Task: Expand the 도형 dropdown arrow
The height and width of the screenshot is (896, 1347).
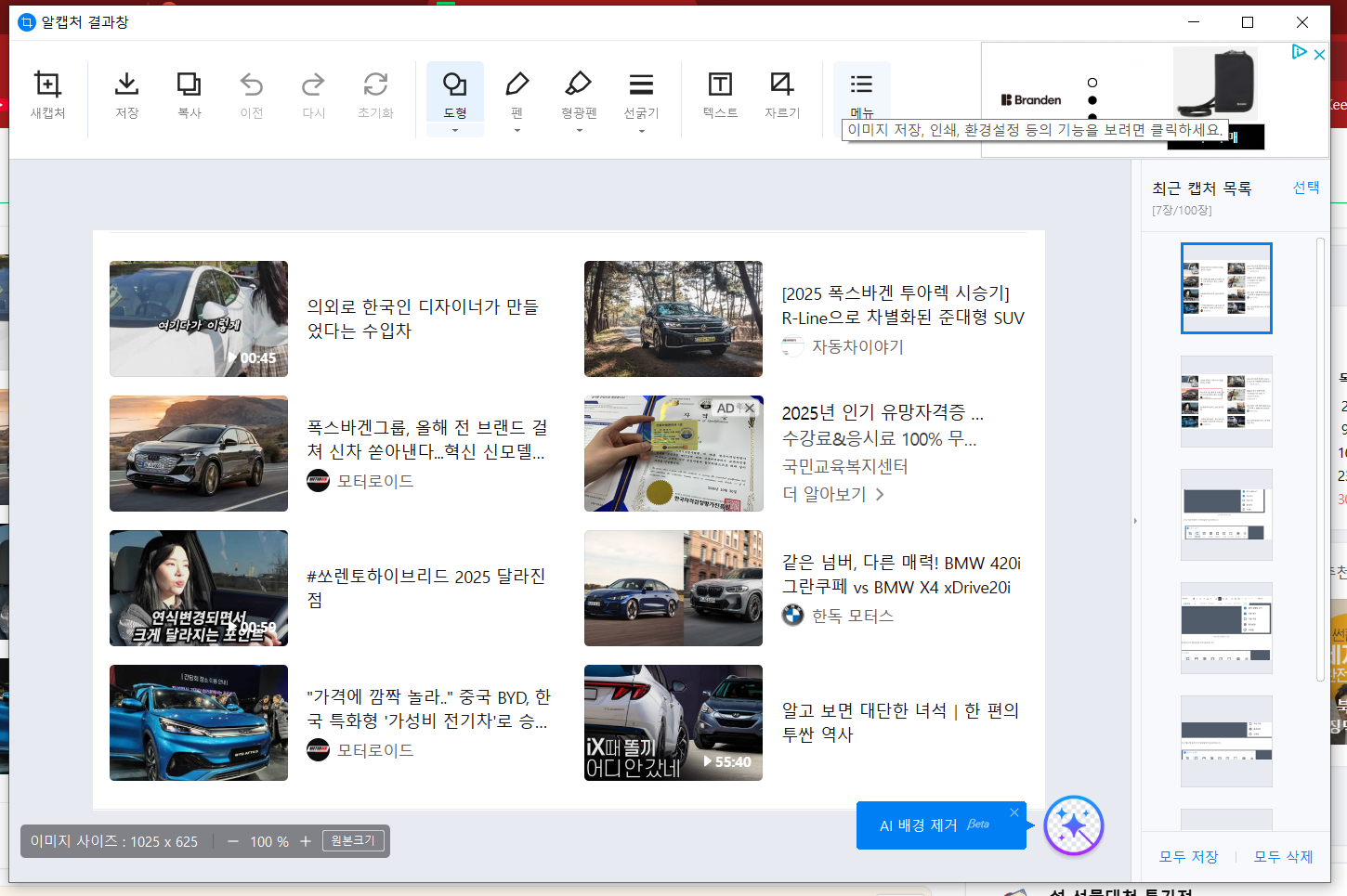Action: click(455, 131)
